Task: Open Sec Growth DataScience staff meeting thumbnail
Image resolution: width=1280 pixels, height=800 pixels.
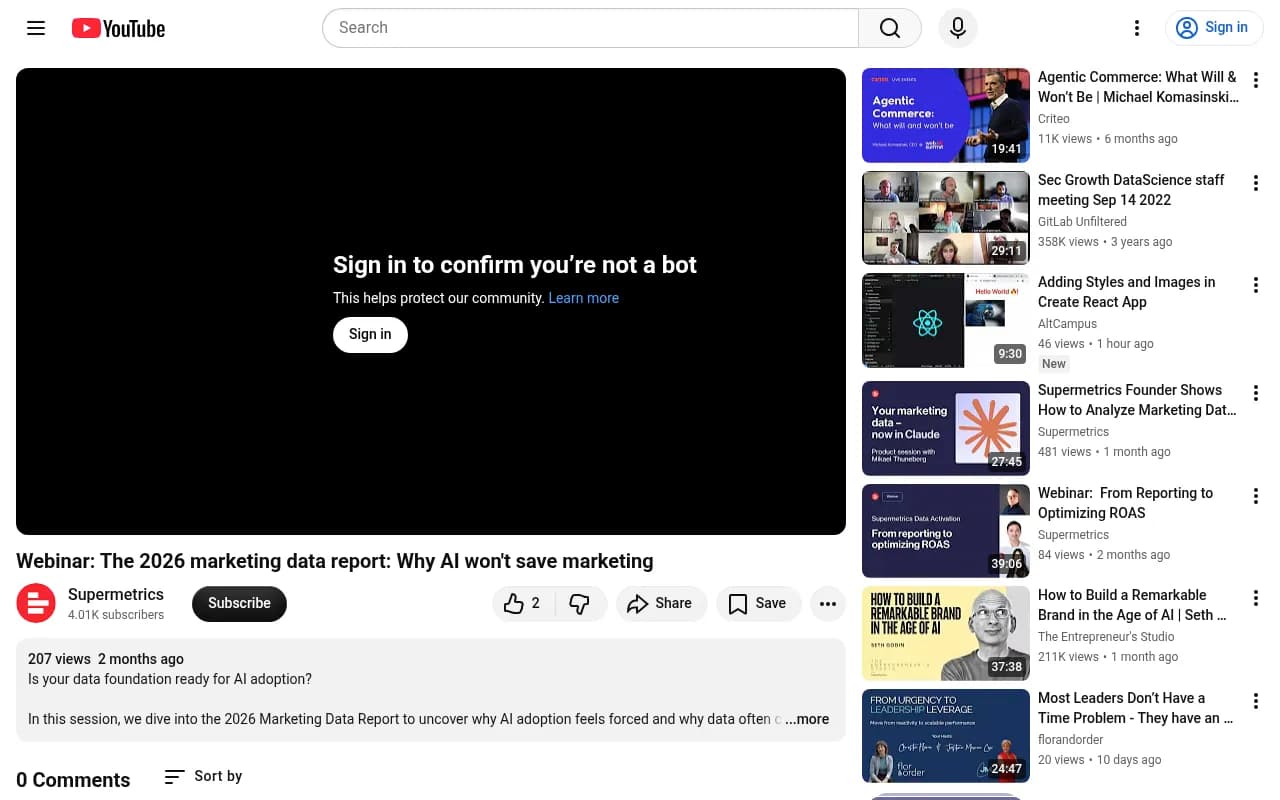Action: pyautogui.click(x=946, y=218)
